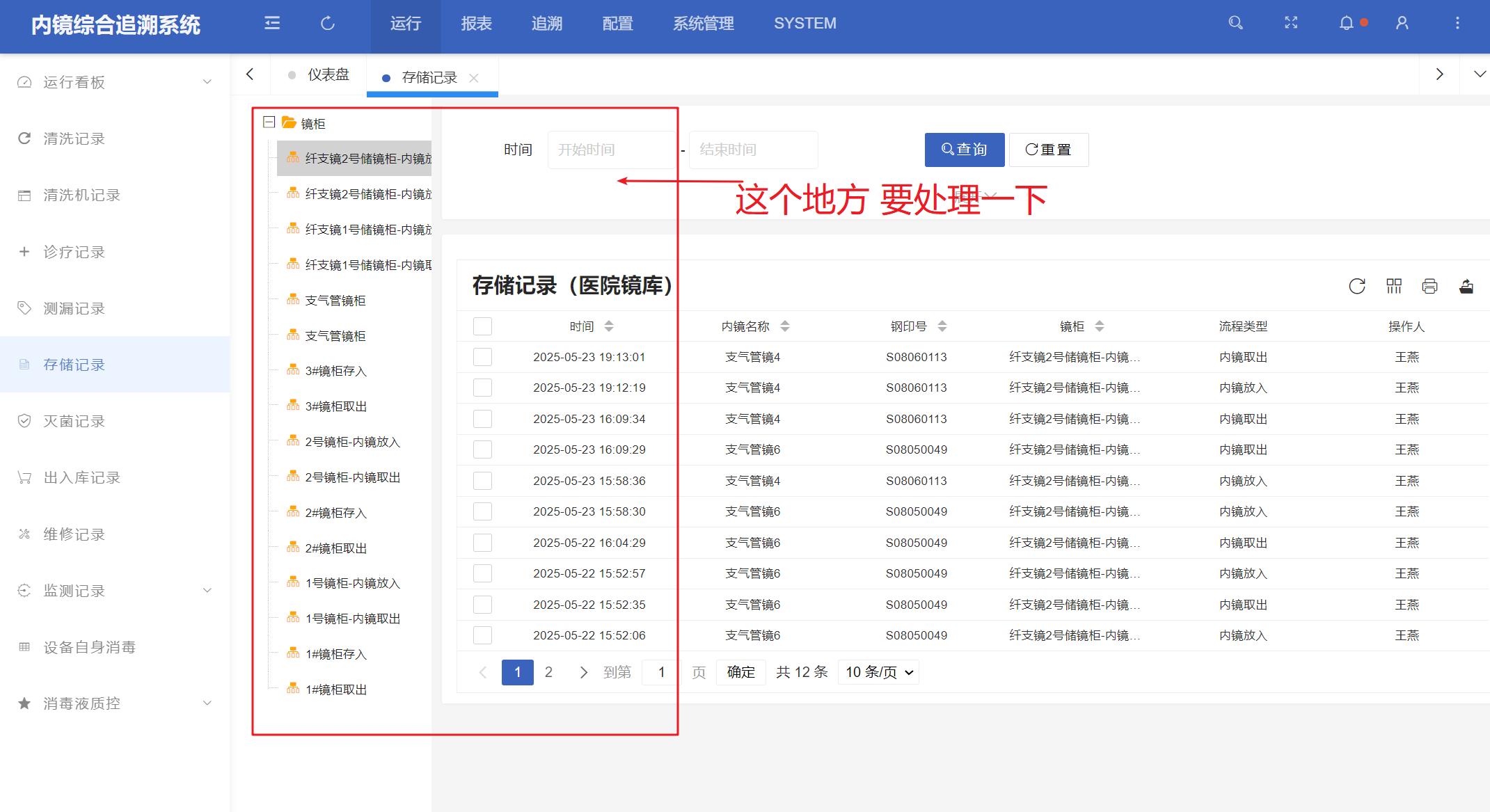Tick the checkbox for row 2025-05-23 19:13:01
The image size is (1490, 812).
(482, 357)
